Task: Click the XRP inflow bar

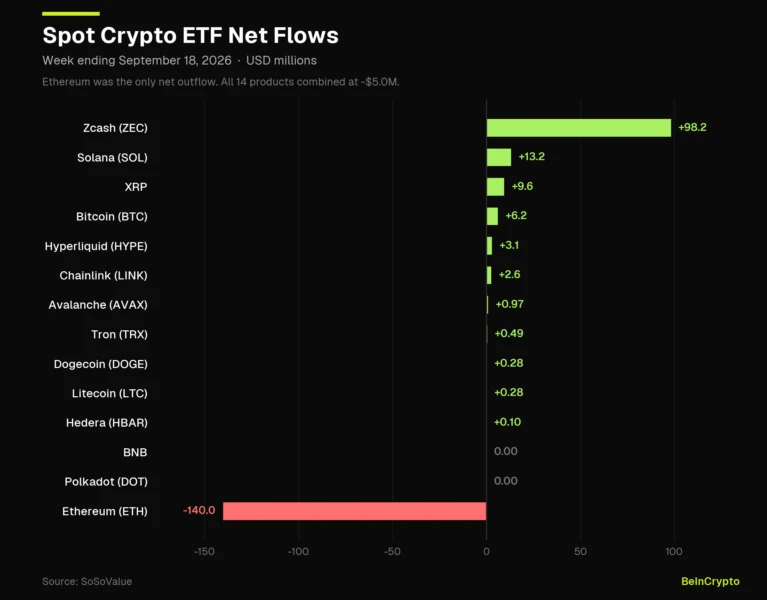Action: click(x=496, y=187)
